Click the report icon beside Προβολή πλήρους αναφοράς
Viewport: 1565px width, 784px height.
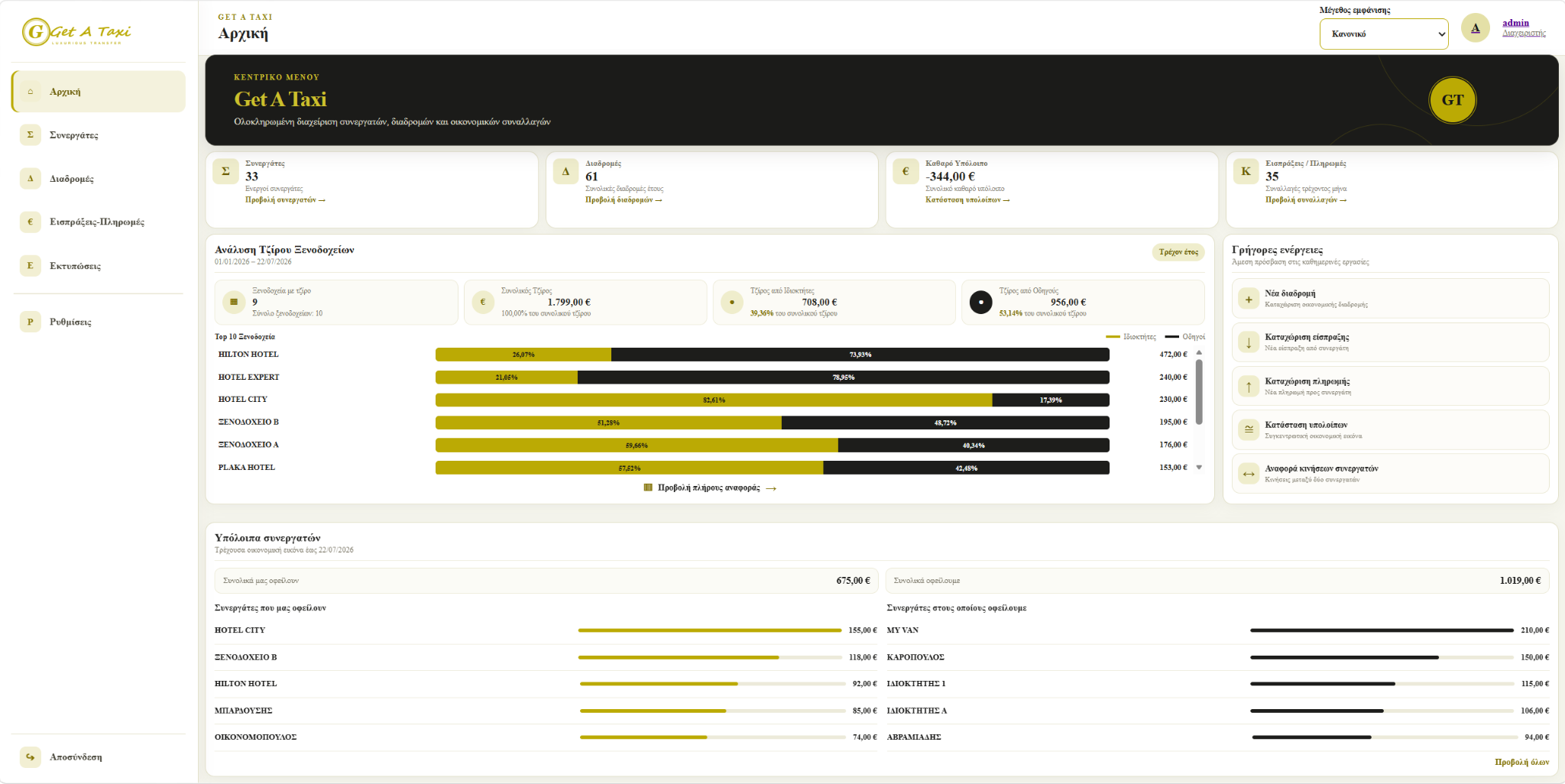pyautogui.click(x=648, y=488)
